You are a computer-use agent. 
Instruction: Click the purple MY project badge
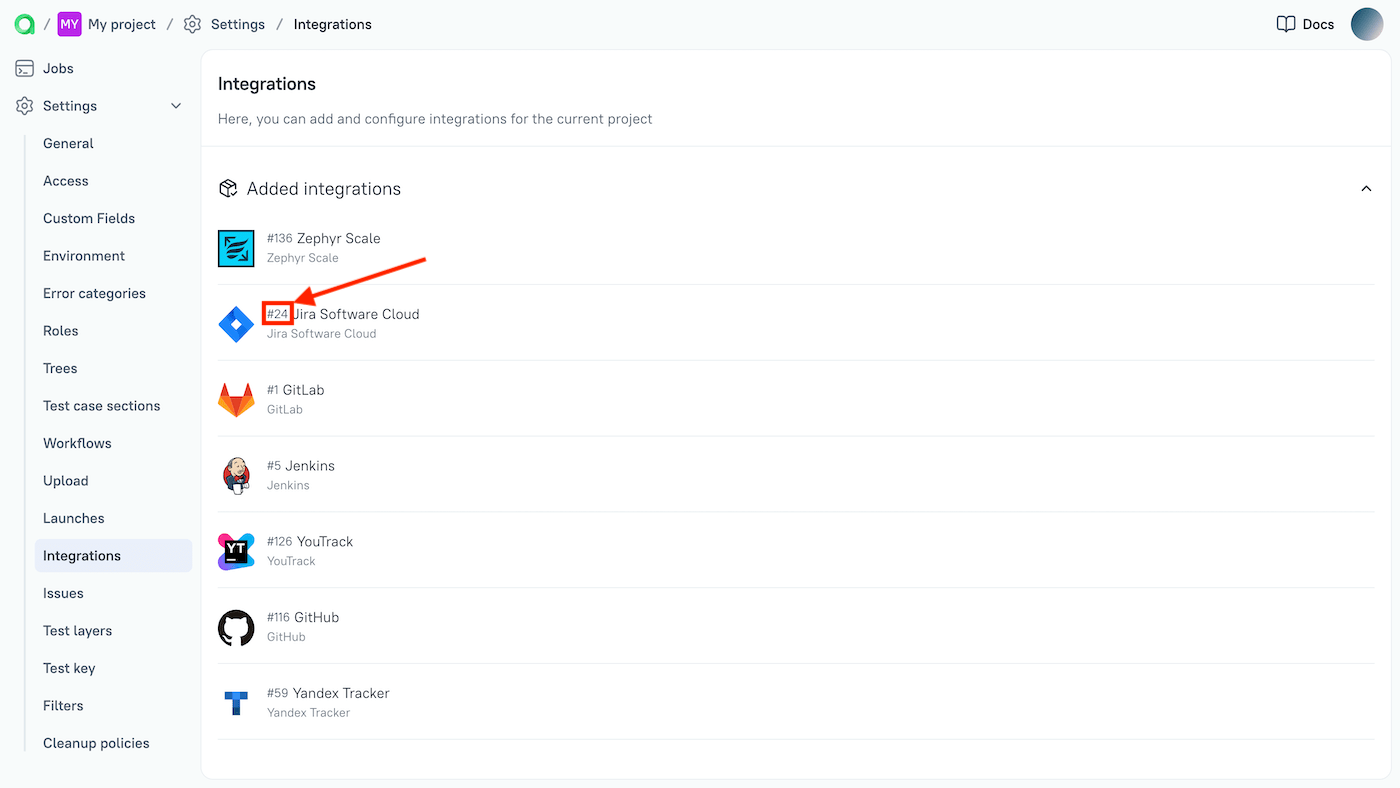pos(69,24)
